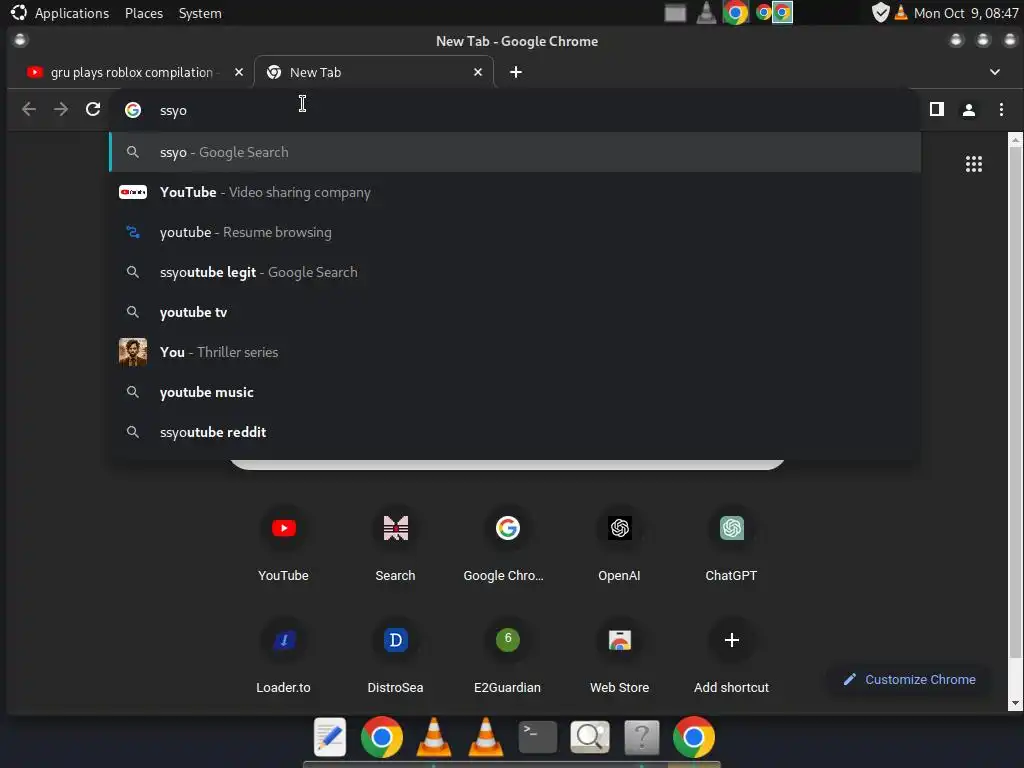Screen dimensions: 1024x768
Task: Open a new tab with plus button
Action: pos(515,72)
